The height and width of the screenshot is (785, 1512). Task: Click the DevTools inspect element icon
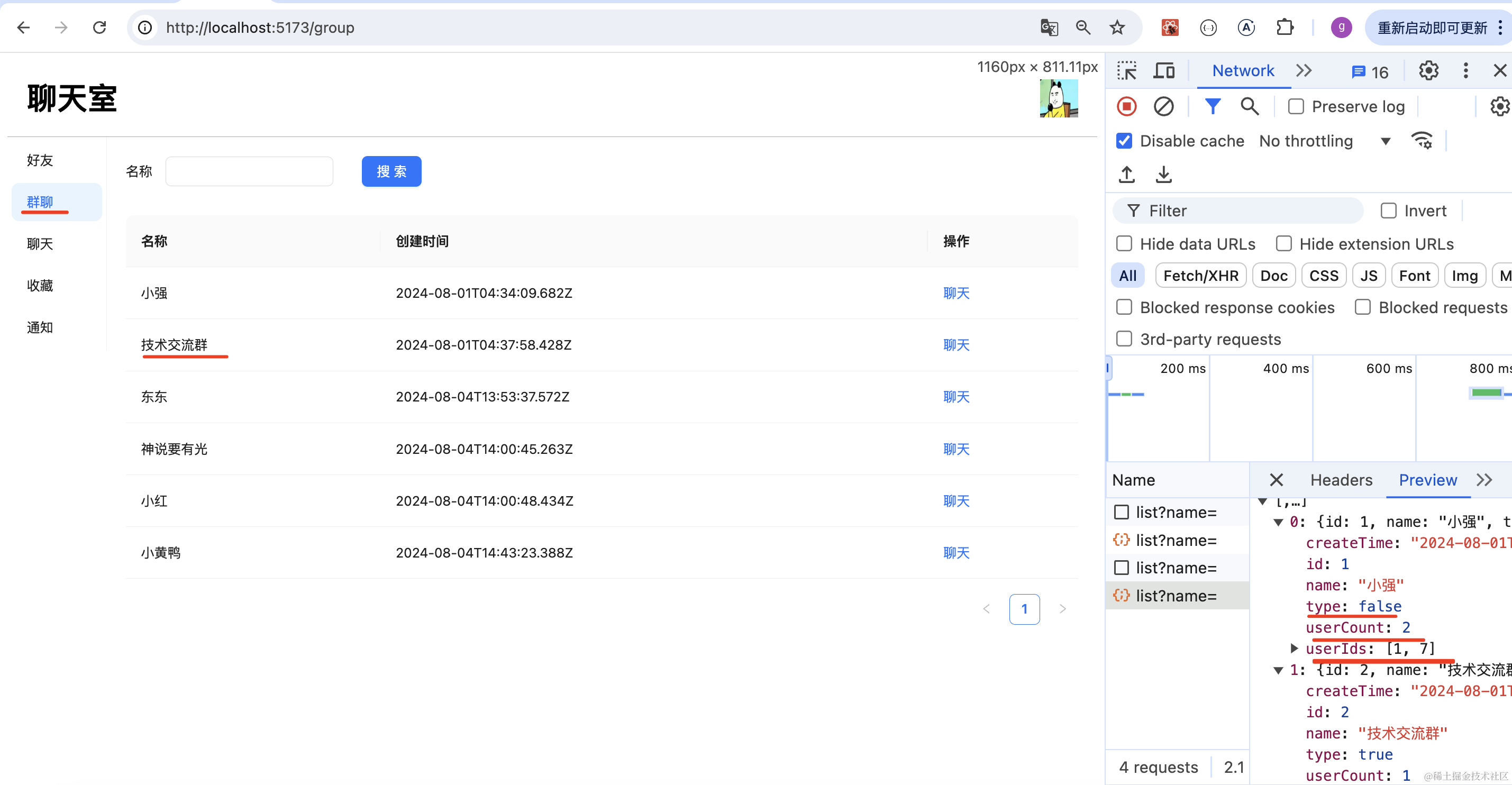(x=1126, y=71)
